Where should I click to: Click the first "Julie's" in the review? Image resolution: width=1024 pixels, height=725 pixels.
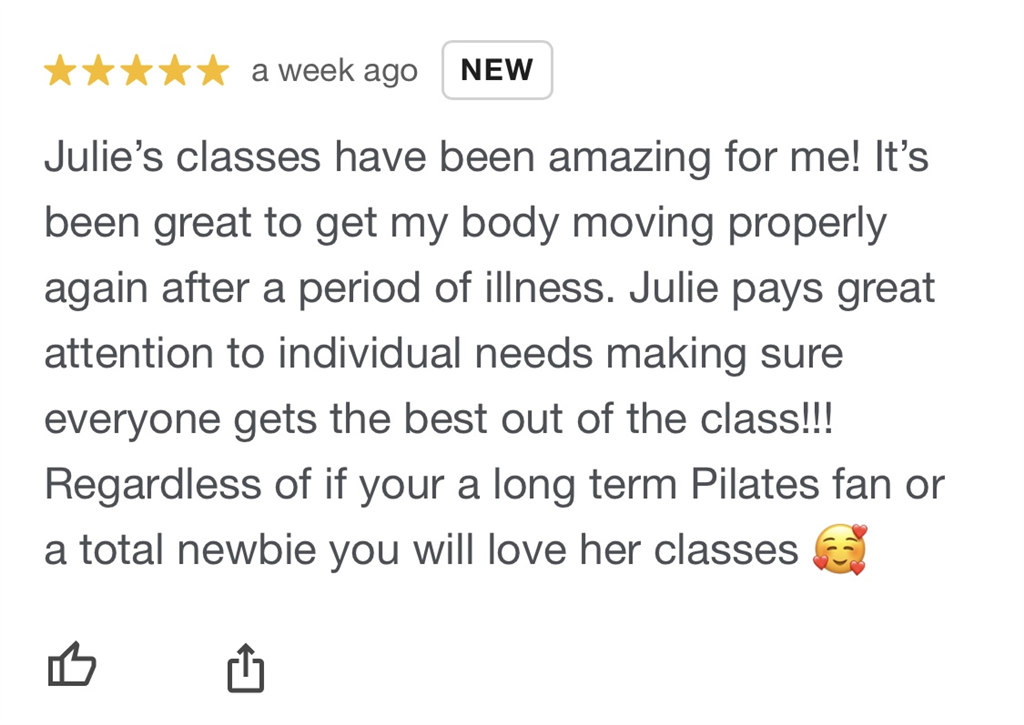point(98,158)
